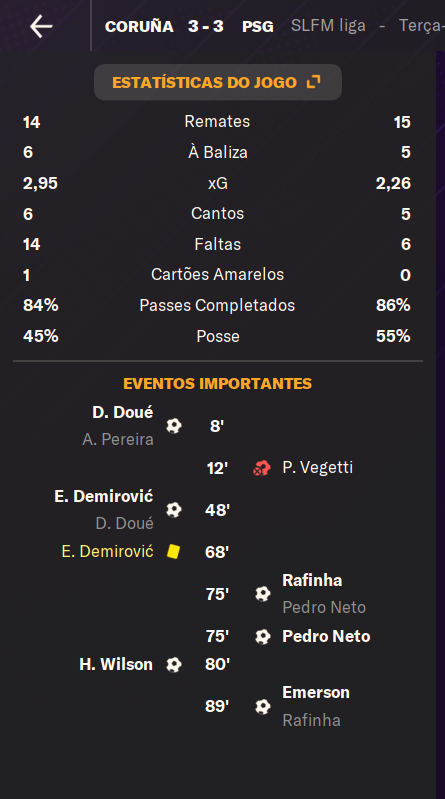Viewport: 445px width, 799px height.
Task: Click the goal icon beside Rafinha at 75'
Action: point(263,594)
